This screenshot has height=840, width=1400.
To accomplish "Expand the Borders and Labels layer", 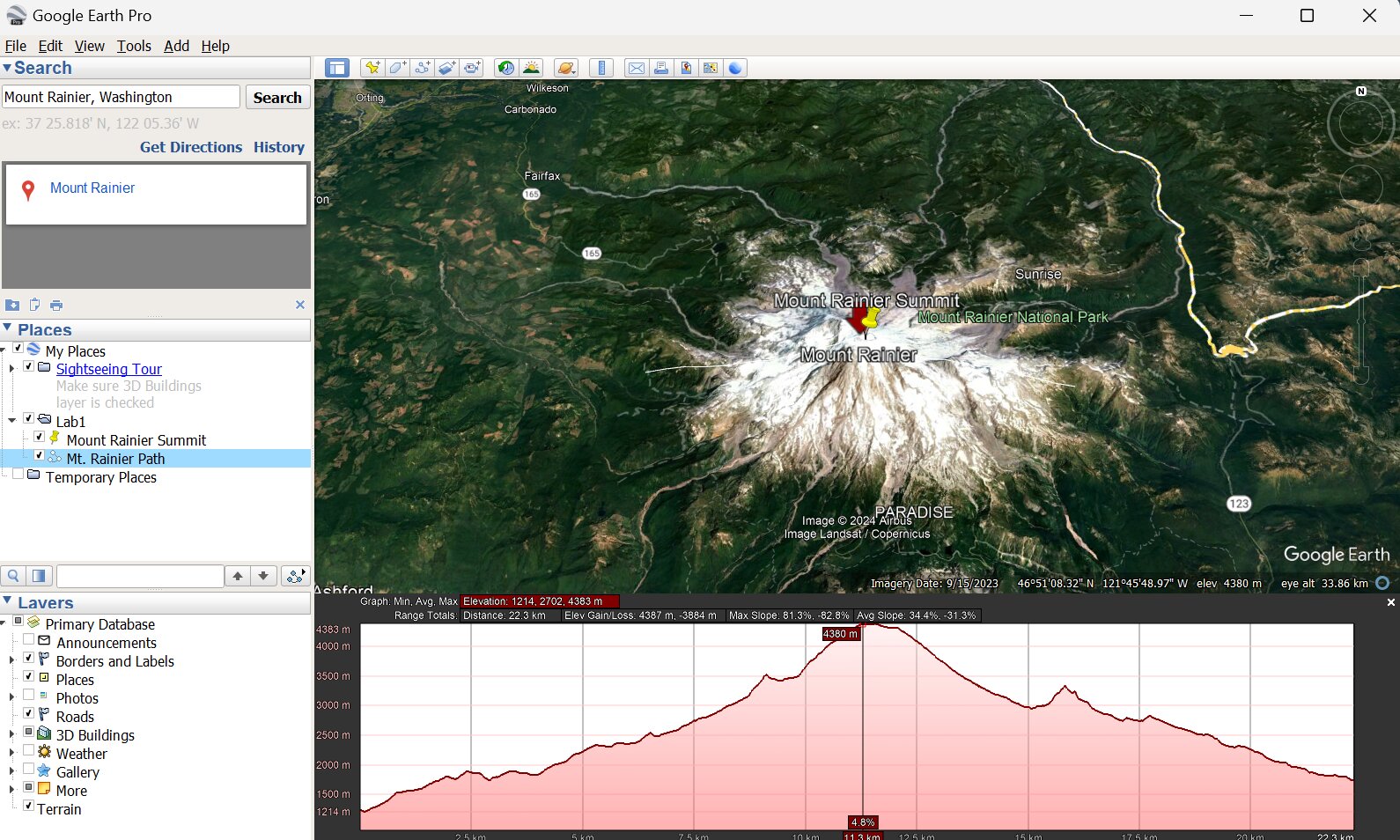I will (x=11, y=659).
